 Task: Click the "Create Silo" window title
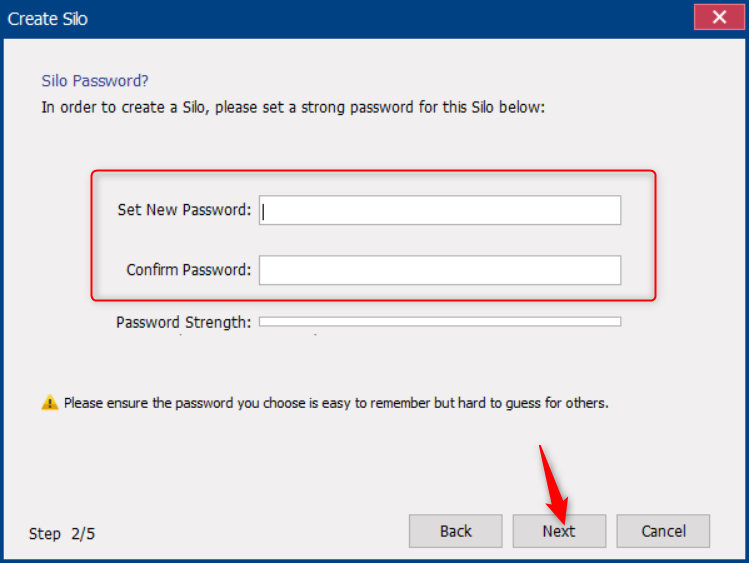pyautogui.click(x=48, y=18)
